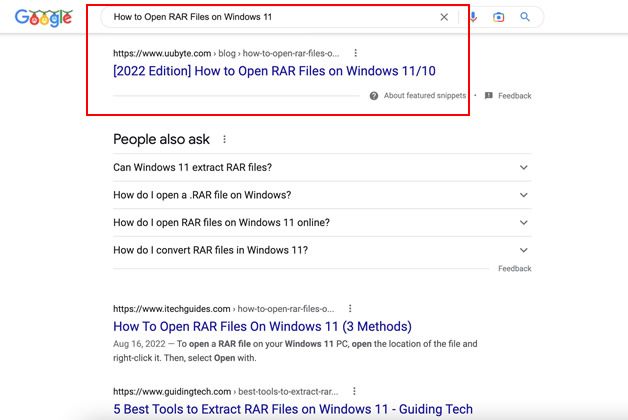628x420 pixels.
Task: Click Feedback link next to featured snippet
Action: (515, 96)
